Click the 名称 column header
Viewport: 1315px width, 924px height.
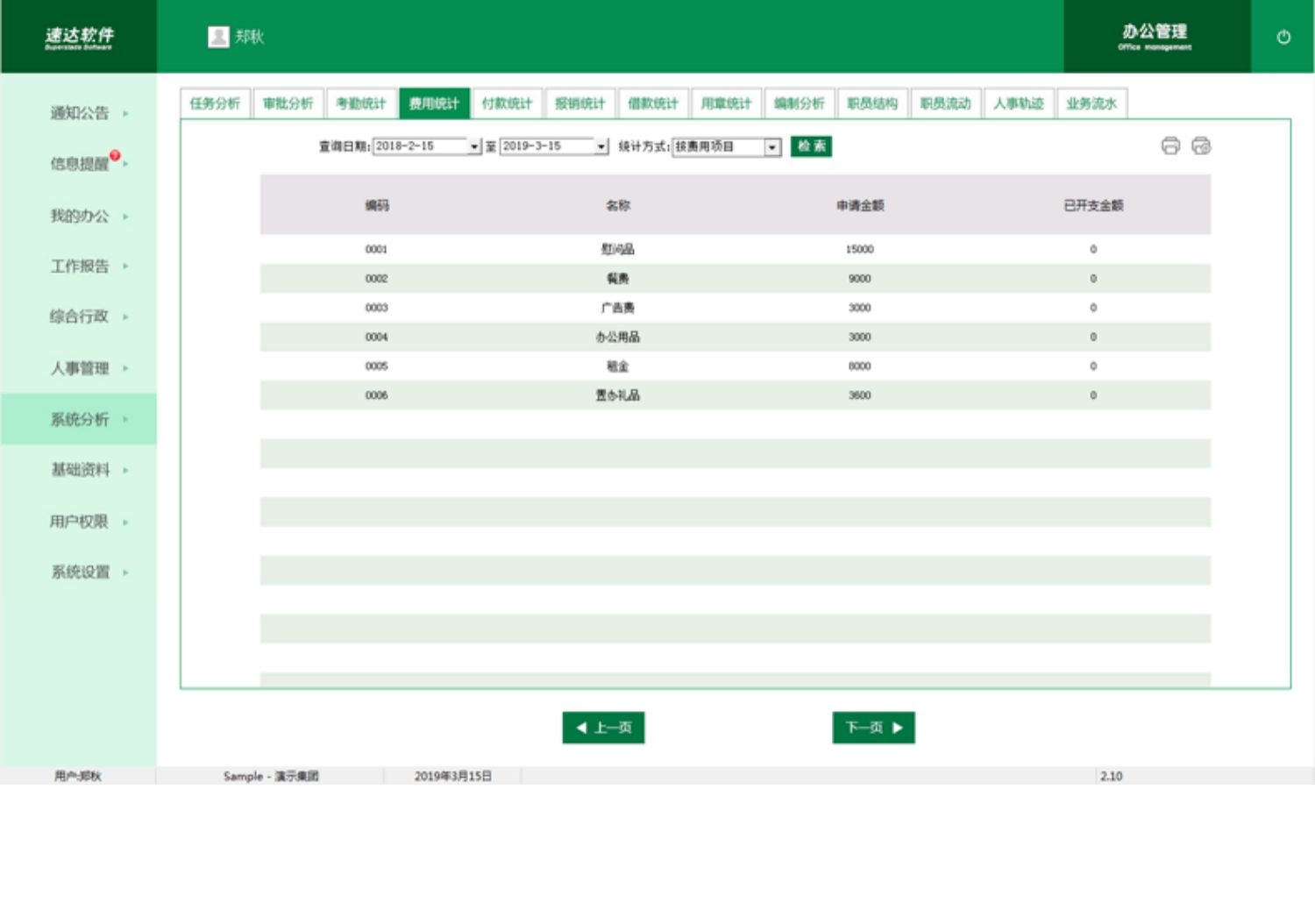coord(618,205)
